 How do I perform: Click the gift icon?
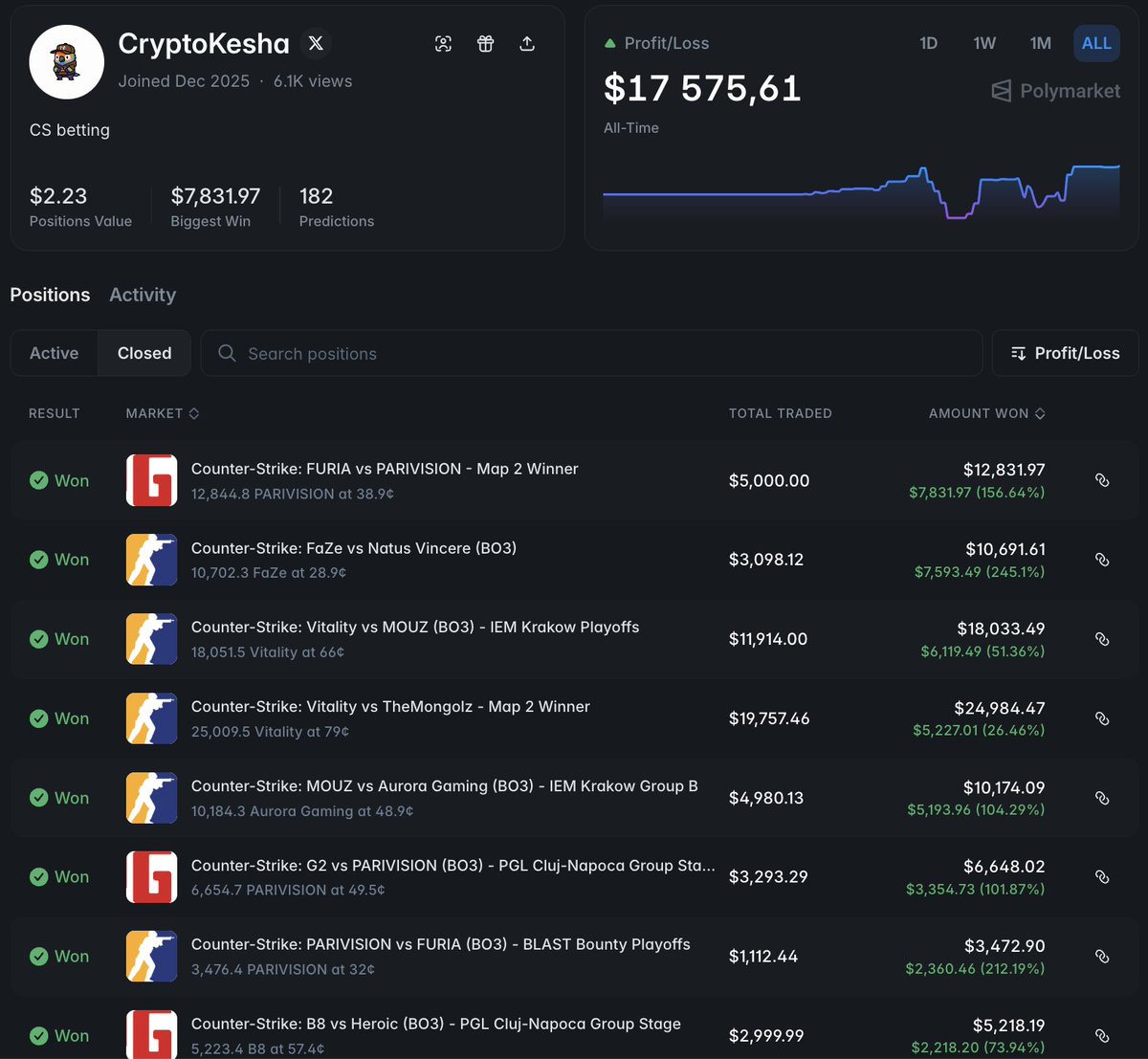tap(485, 43)
